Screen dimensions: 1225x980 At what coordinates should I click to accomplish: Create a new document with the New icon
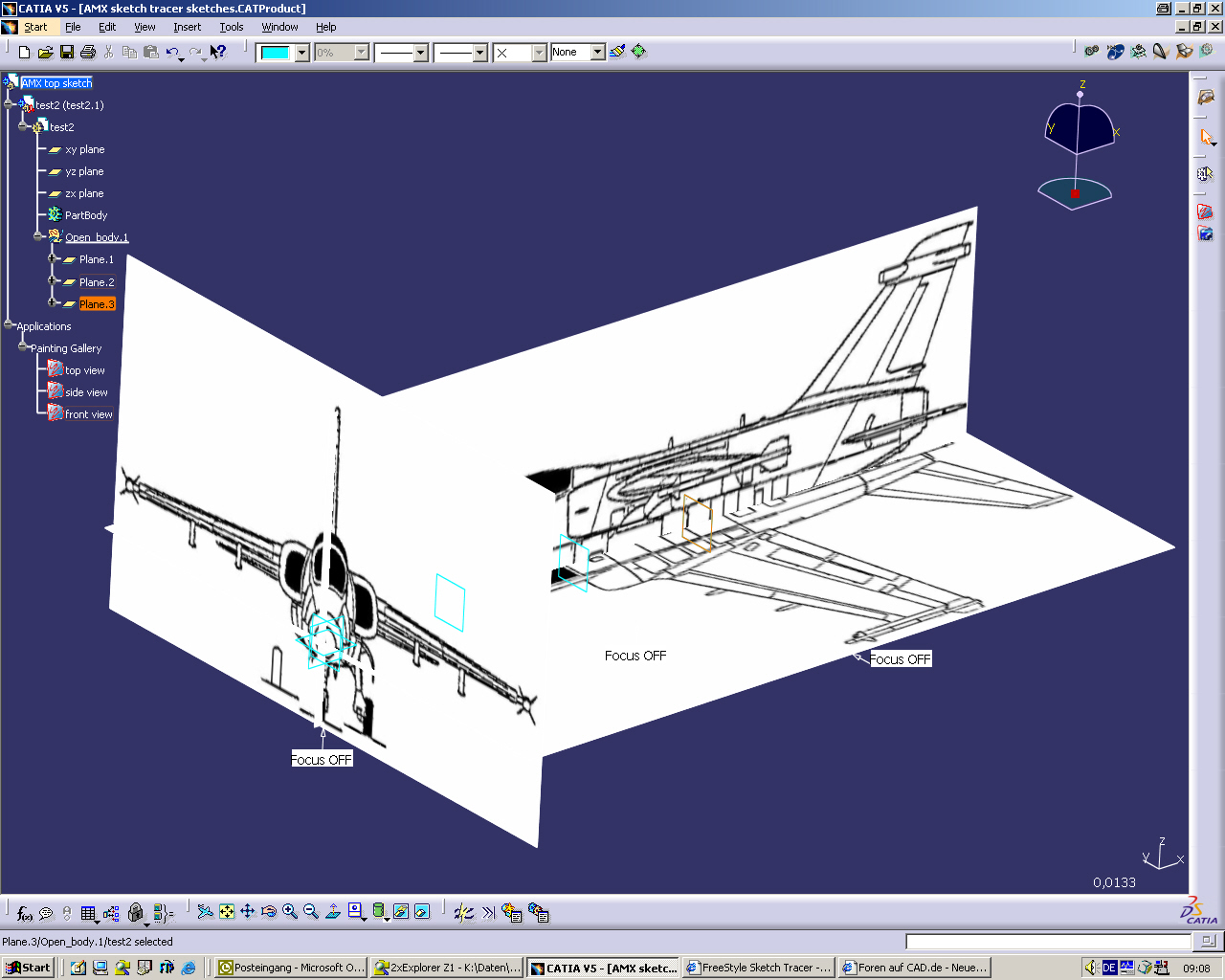(x=25, y=52)
